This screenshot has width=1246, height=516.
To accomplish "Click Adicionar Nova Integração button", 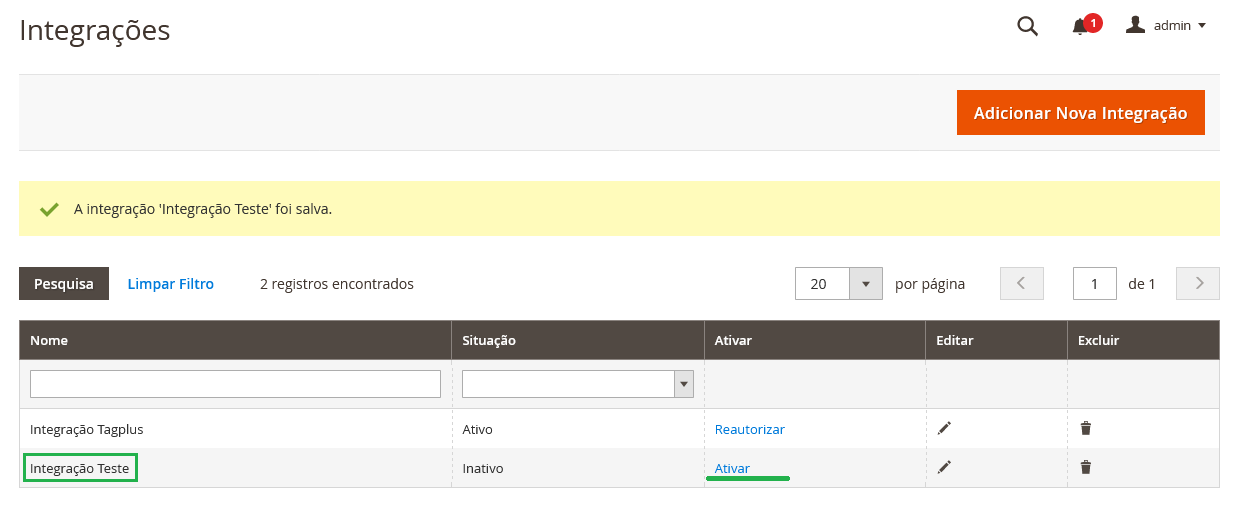I will 1081,113.
